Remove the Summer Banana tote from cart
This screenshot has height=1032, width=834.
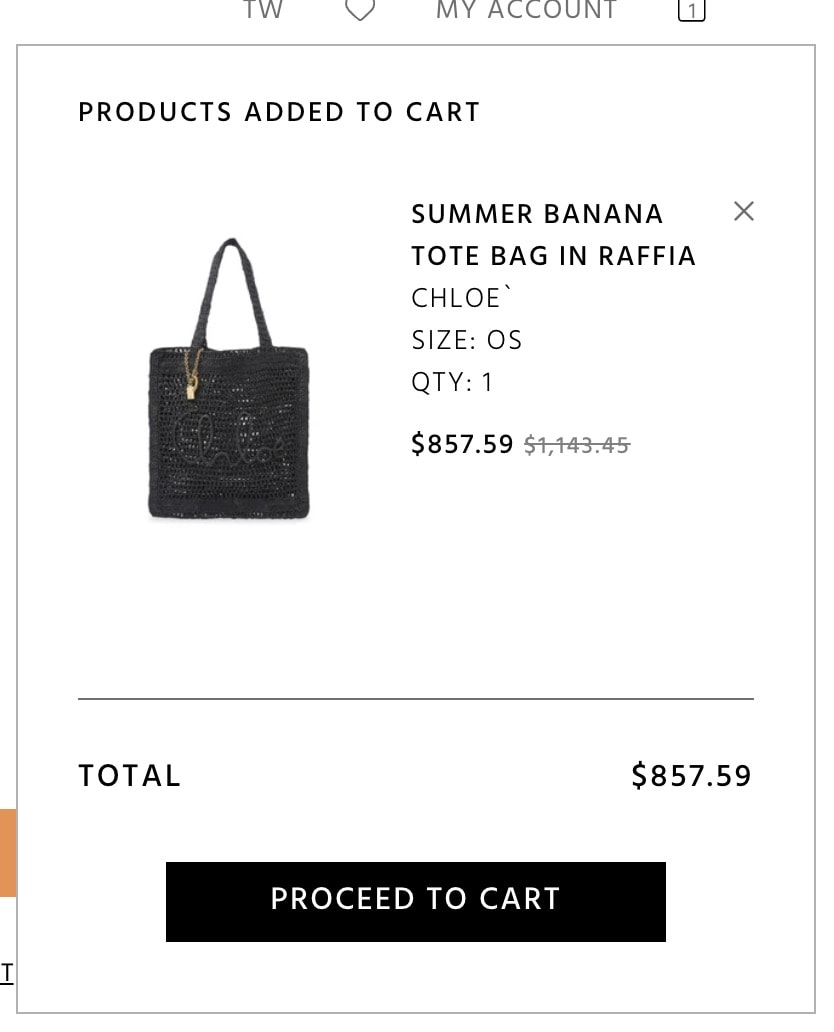[x=744, y=211]
